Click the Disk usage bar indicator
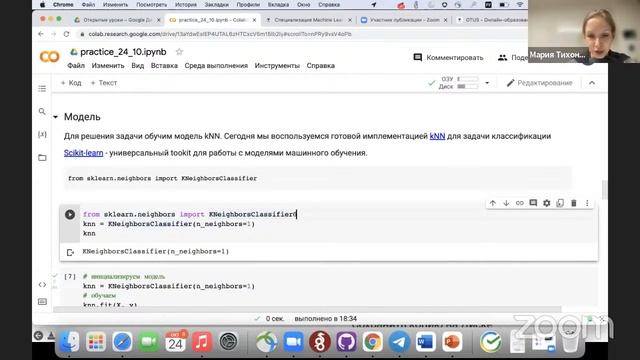 467,86
